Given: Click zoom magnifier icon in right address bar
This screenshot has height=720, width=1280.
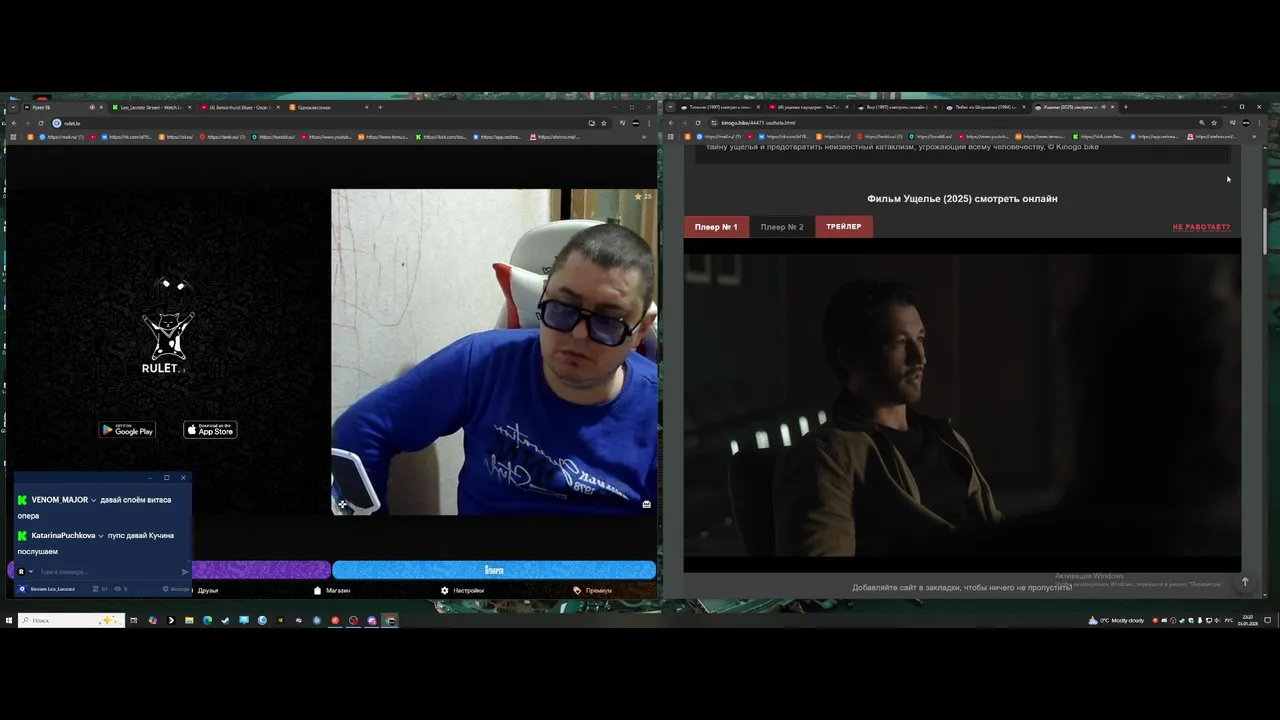Looking at the screenshot, I should pos(1201,123).
